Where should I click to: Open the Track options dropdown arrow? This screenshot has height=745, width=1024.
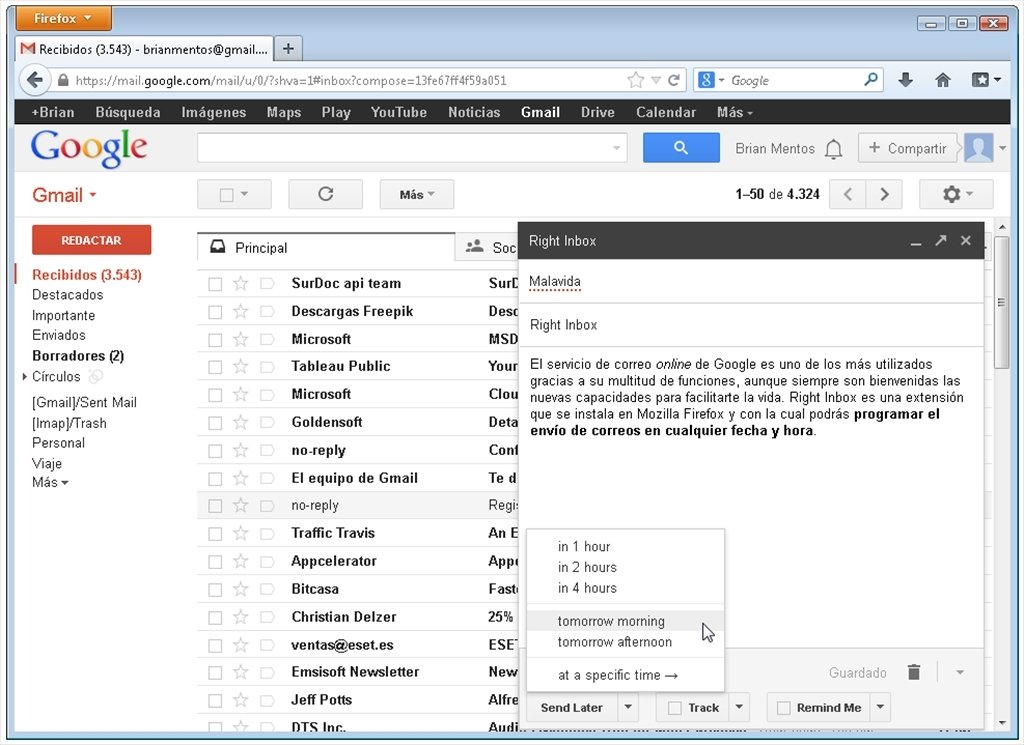pyautogui.click(x=739, y=707)
